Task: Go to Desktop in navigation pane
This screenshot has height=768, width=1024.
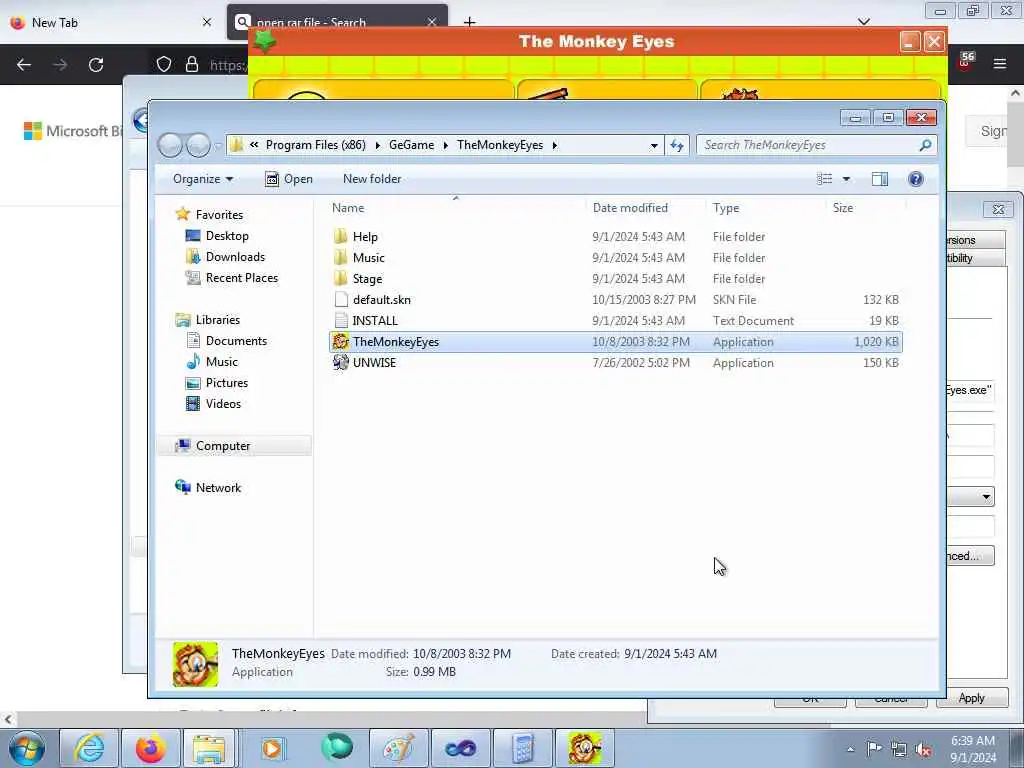Action: coord(227,236)
